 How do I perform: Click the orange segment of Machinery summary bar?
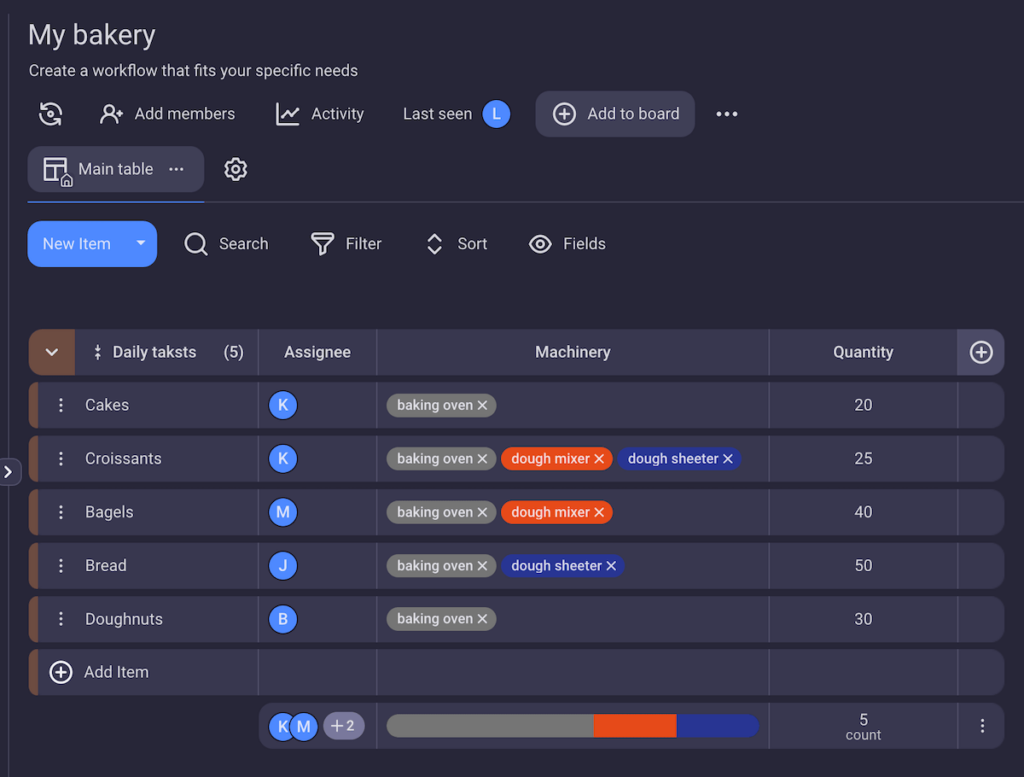click(x=634, y=726)
